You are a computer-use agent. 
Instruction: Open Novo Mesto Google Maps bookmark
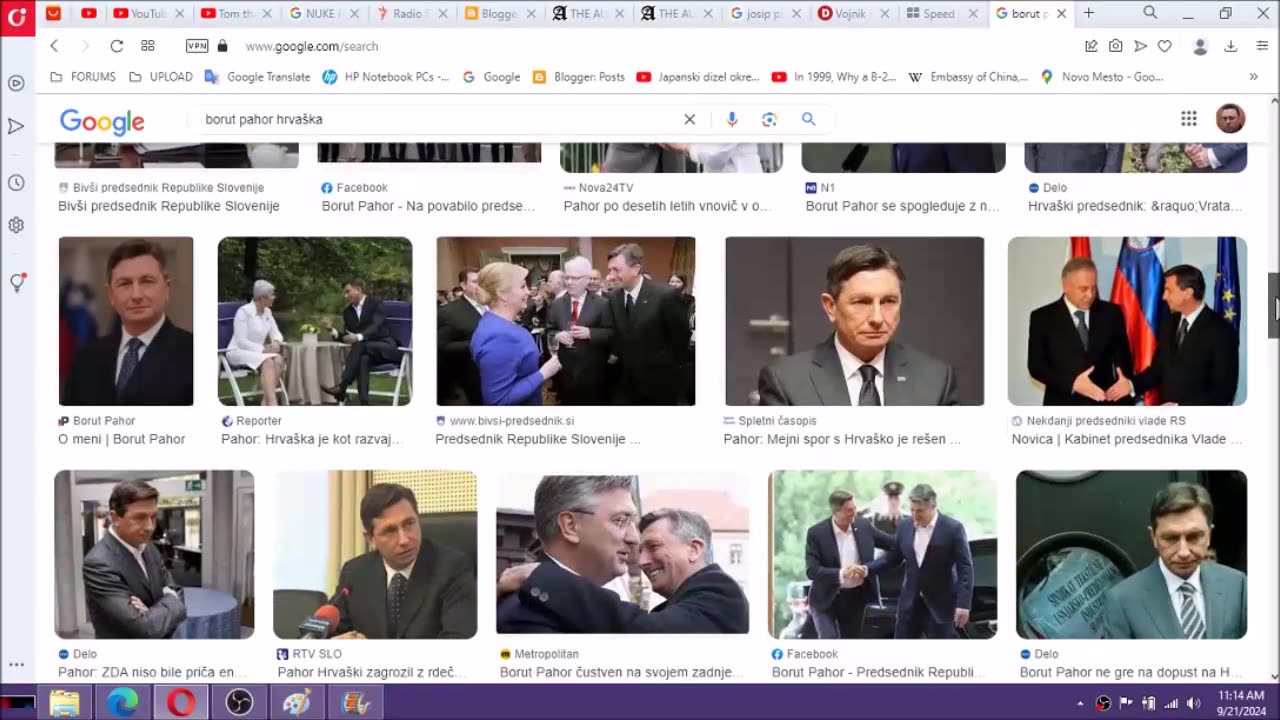pos(1101,77)
